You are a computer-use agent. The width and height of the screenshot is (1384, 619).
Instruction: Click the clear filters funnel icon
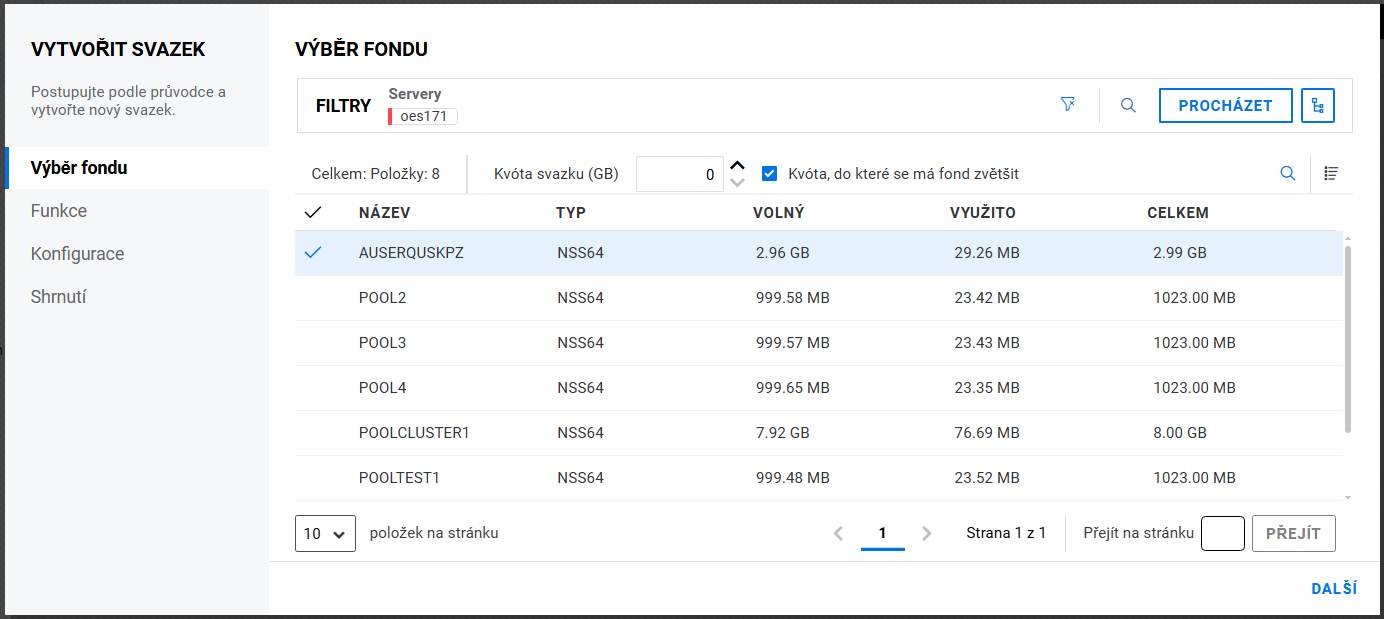pos(1068,105)
